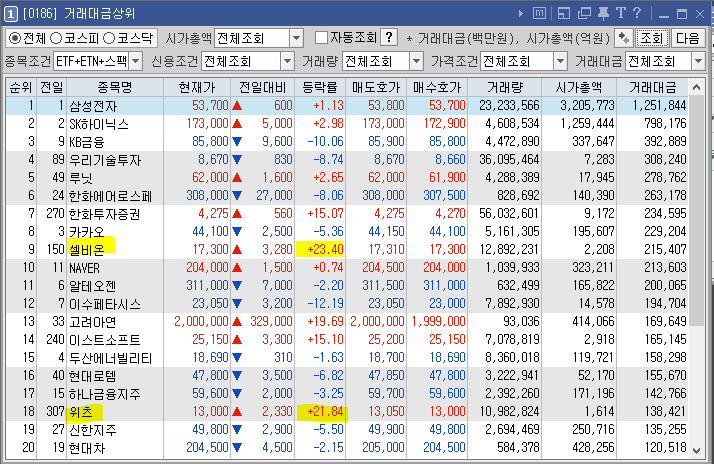This screenshot has height=464, width=714.
Task: Click the 다음 next button
Action: 688,38
